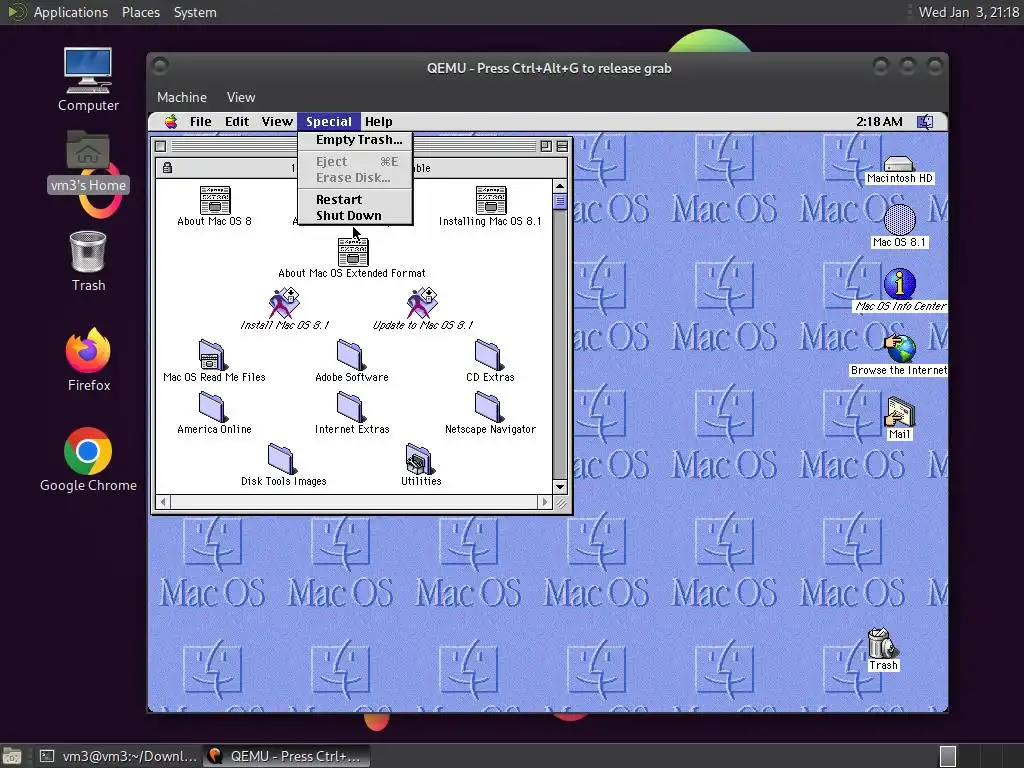Click the Mac OS menu bar clock

click(x=879, y=121)
